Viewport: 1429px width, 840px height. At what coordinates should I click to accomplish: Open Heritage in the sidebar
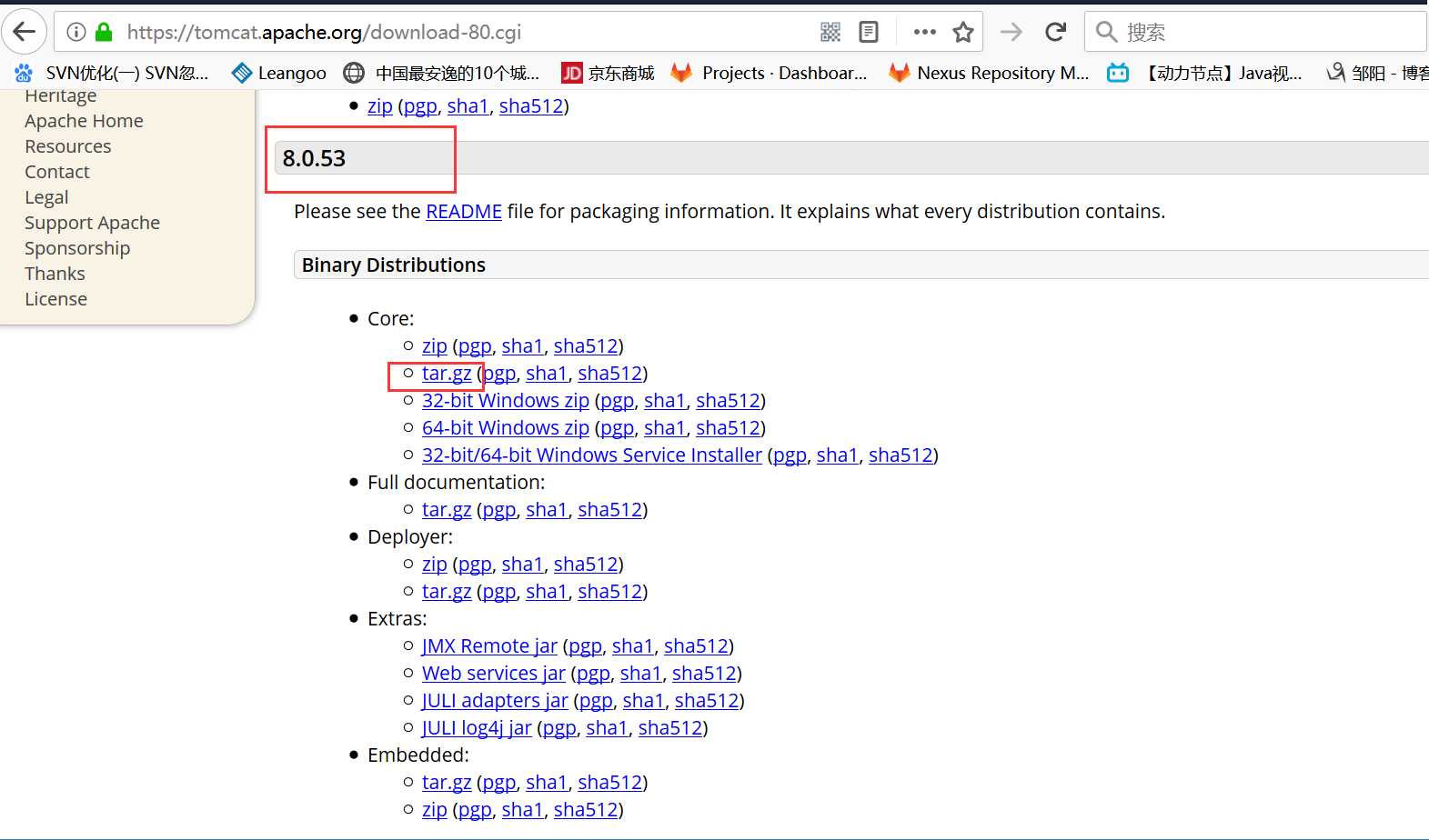[x=60, y=96]
